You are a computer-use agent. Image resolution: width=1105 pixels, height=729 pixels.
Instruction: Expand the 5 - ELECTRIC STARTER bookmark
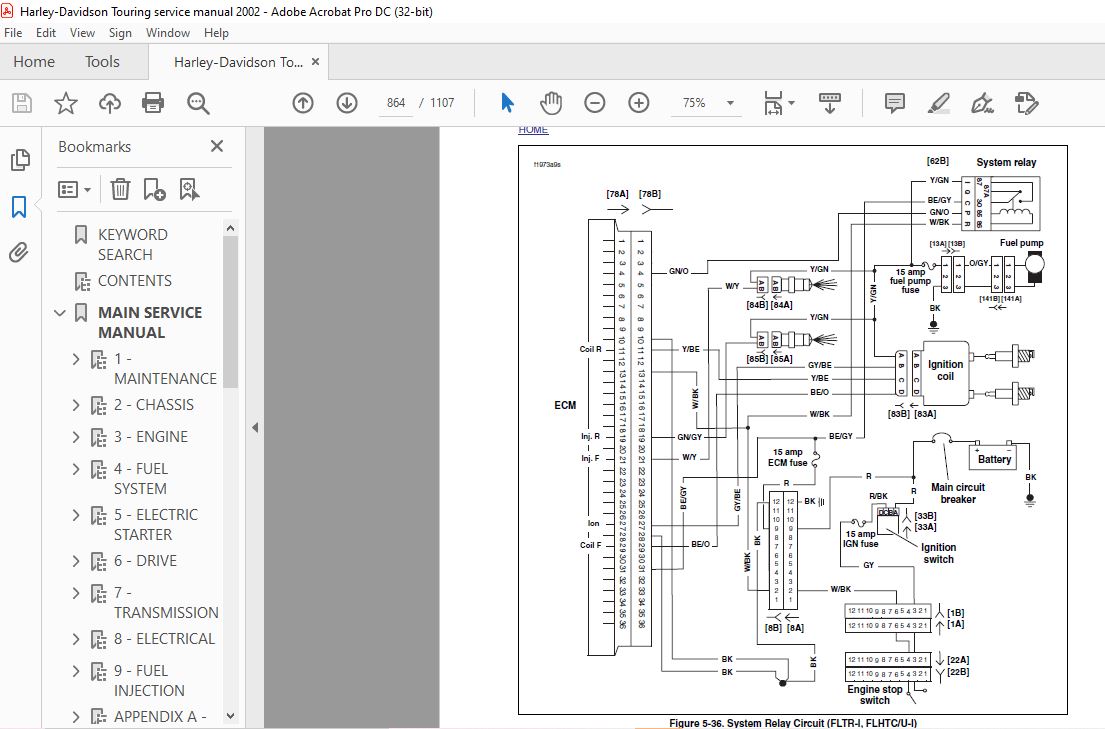coord(76,515)
